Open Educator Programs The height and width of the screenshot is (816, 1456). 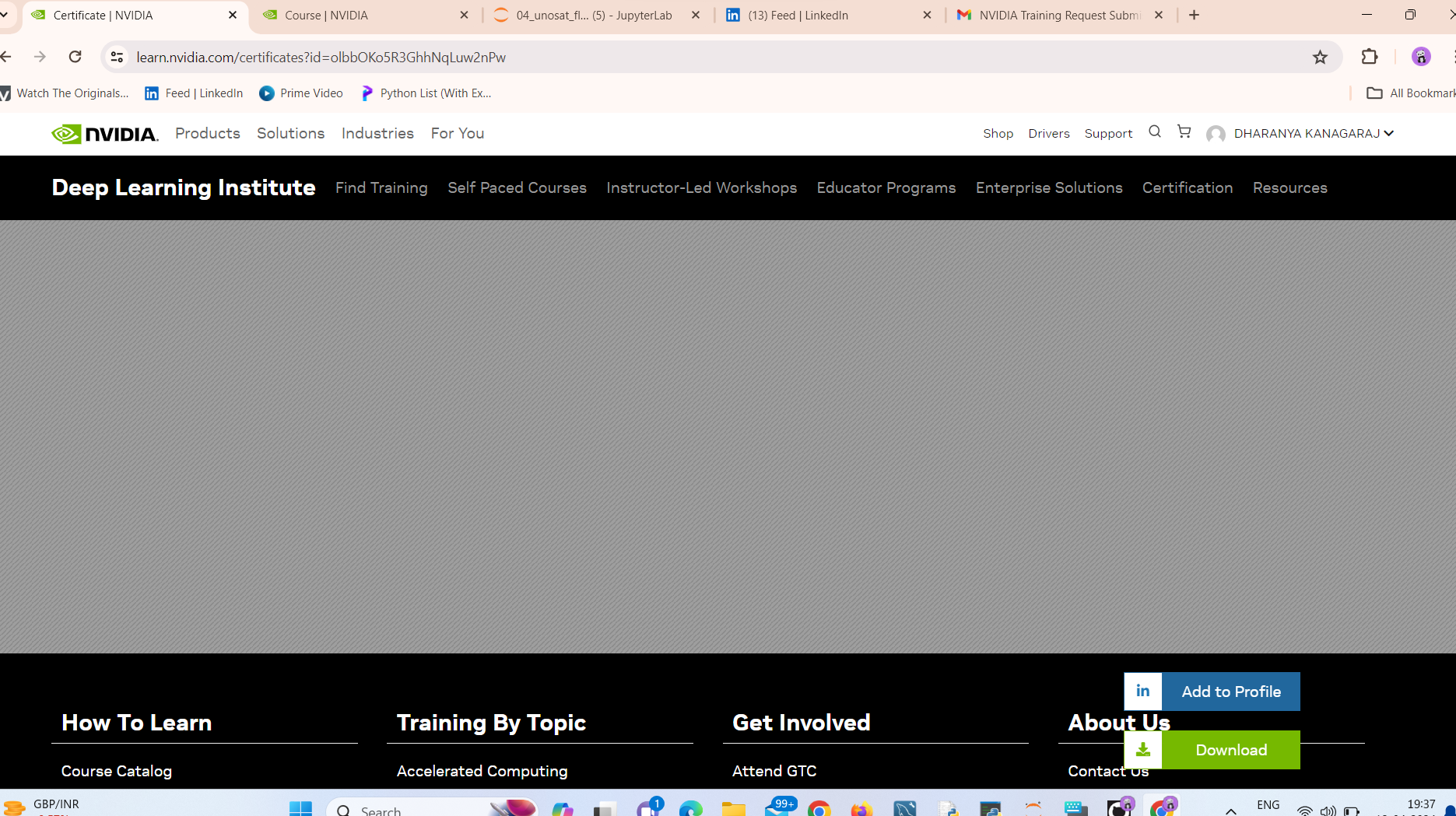pos(886,187)
